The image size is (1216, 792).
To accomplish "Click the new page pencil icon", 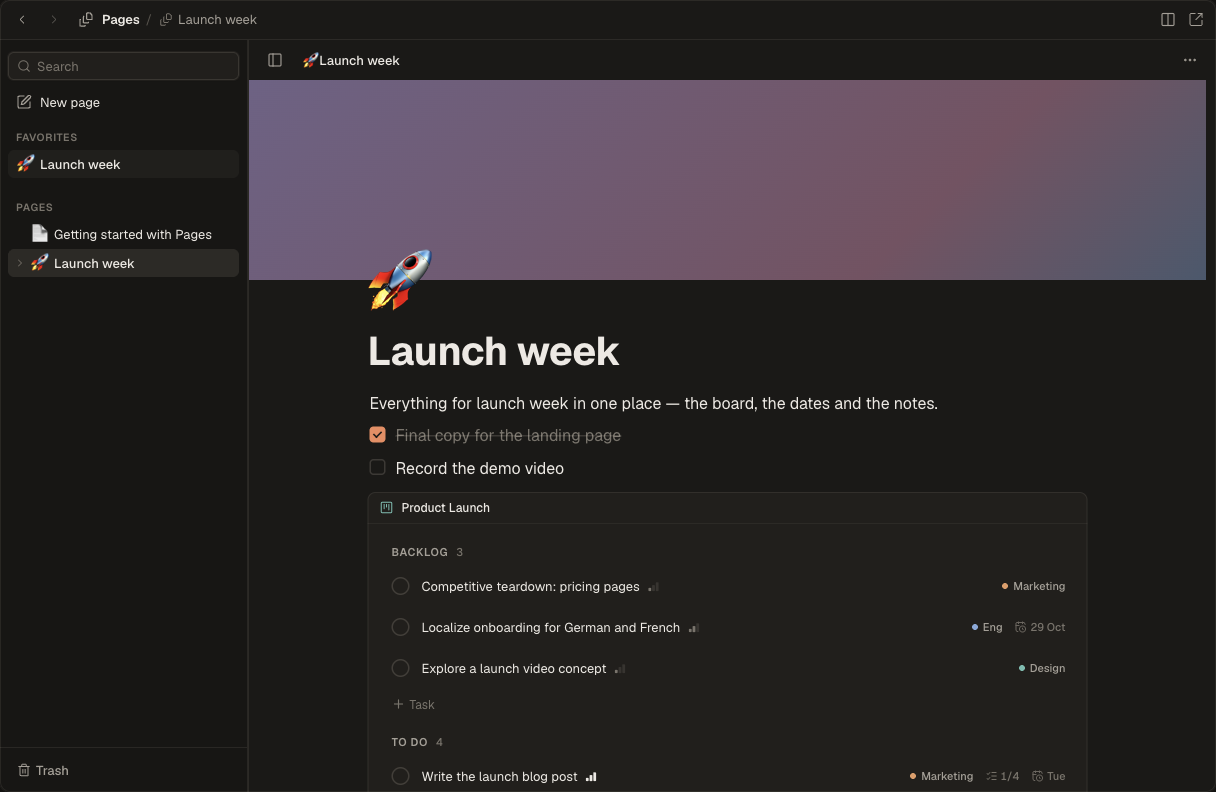I will 24,102.
